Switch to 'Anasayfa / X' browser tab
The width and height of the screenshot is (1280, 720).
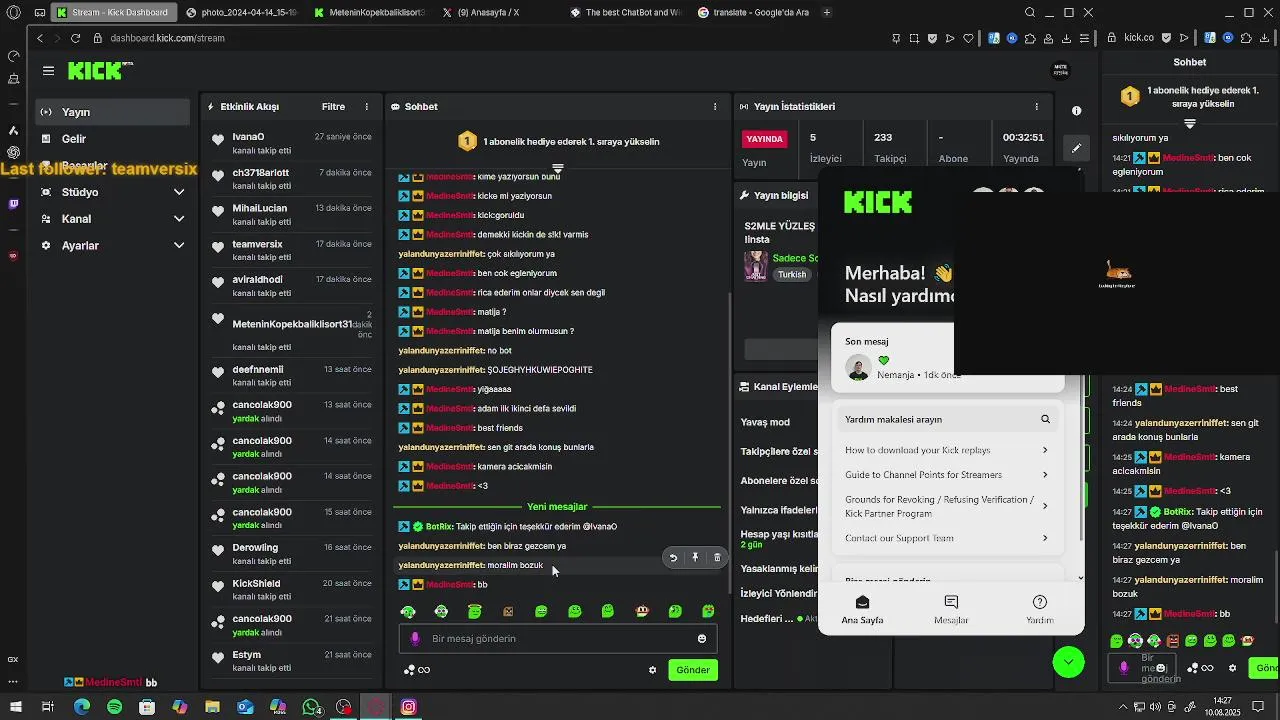pyautogui.click(x=495, y=13)
